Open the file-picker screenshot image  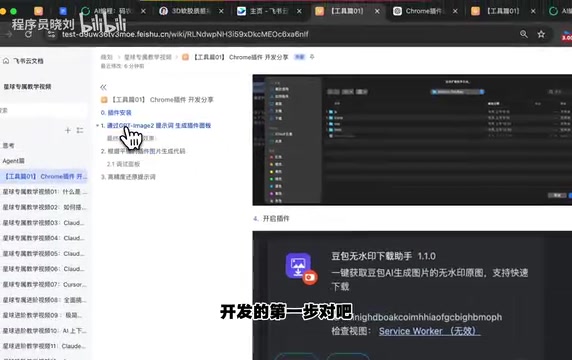(x=412, y=140)
